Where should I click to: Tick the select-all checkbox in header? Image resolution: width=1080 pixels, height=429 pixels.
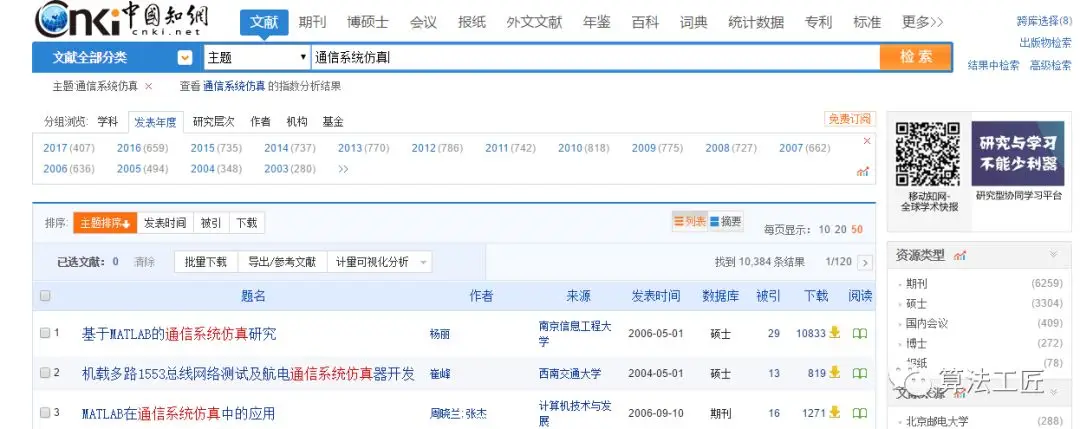(x=45, y=296)
